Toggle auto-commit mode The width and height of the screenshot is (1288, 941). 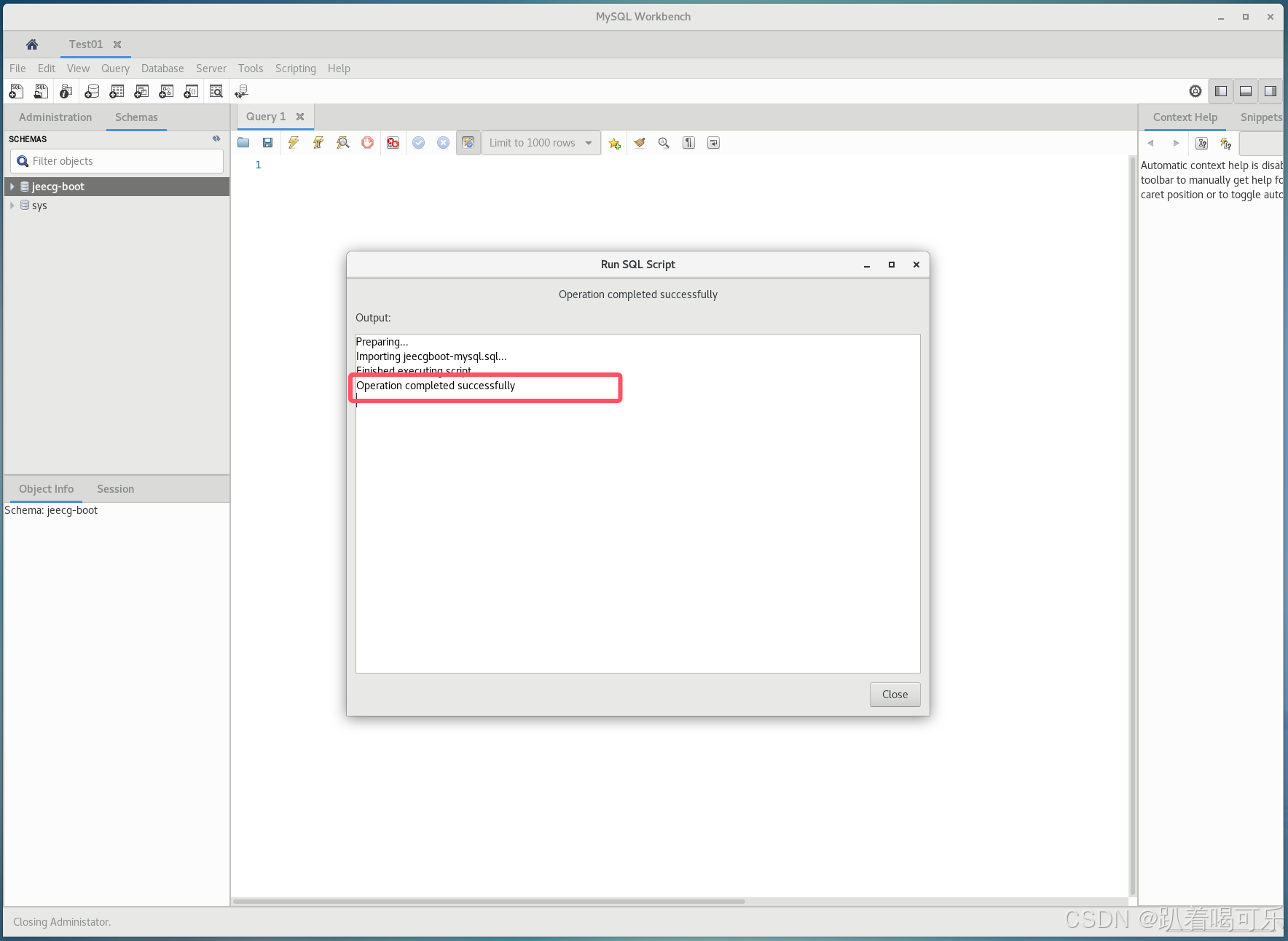coord(468,143)
